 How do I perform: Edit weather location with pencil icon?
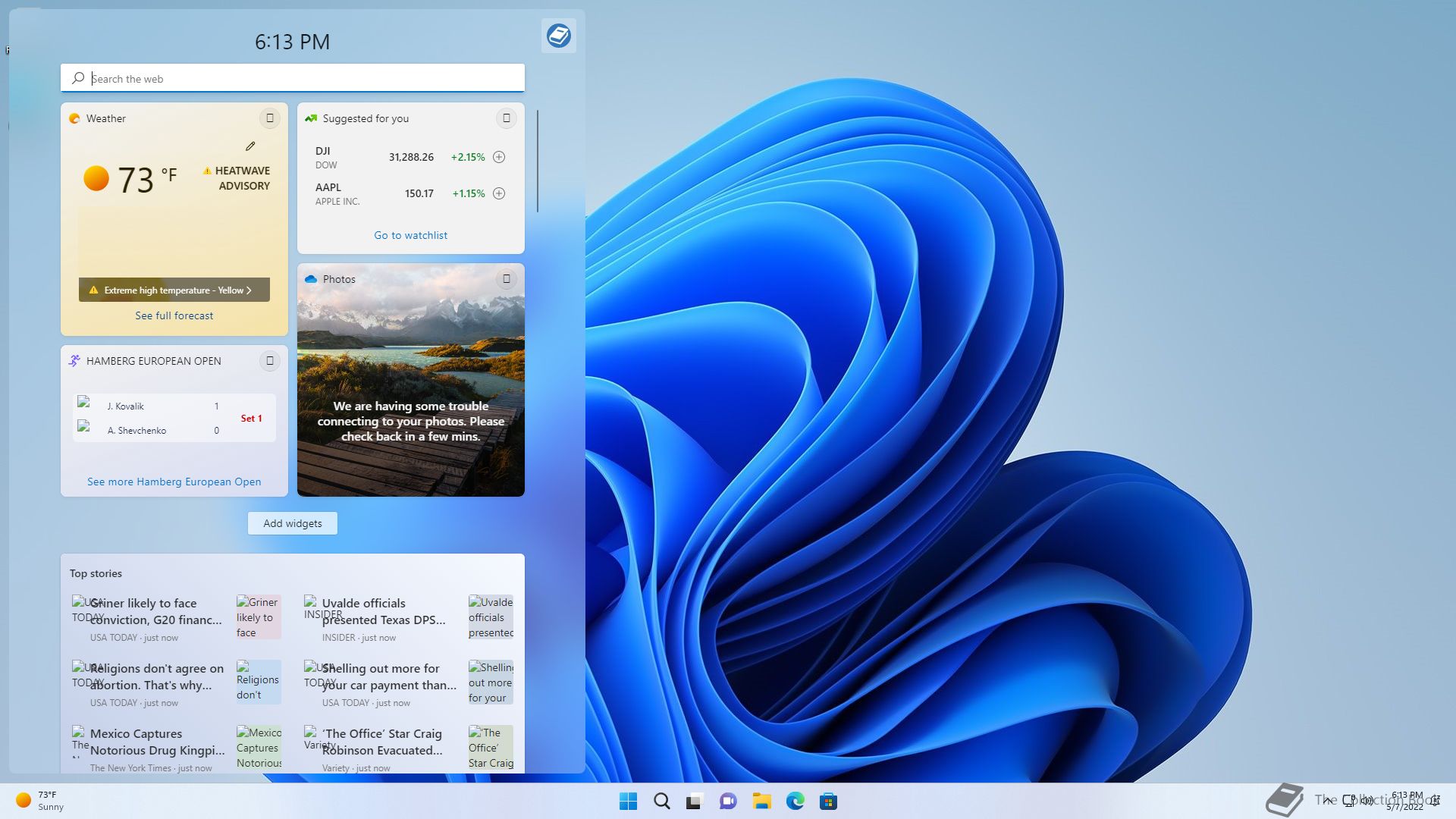[x=250, y=146]
